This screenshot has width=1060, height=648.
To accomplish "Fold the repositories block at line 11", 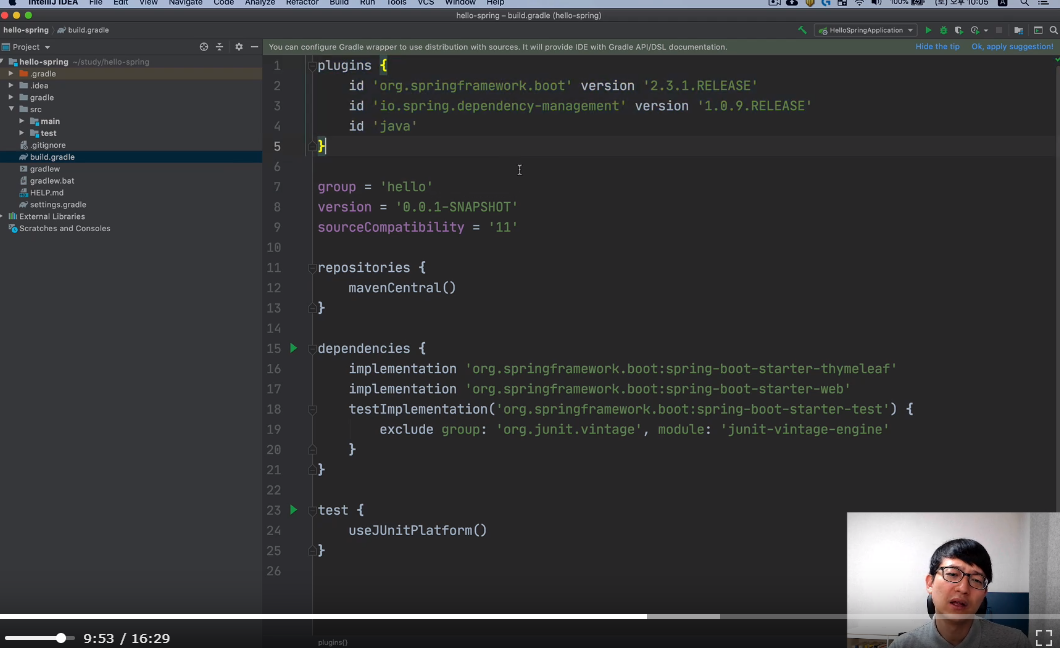I will tap(312, 268).
